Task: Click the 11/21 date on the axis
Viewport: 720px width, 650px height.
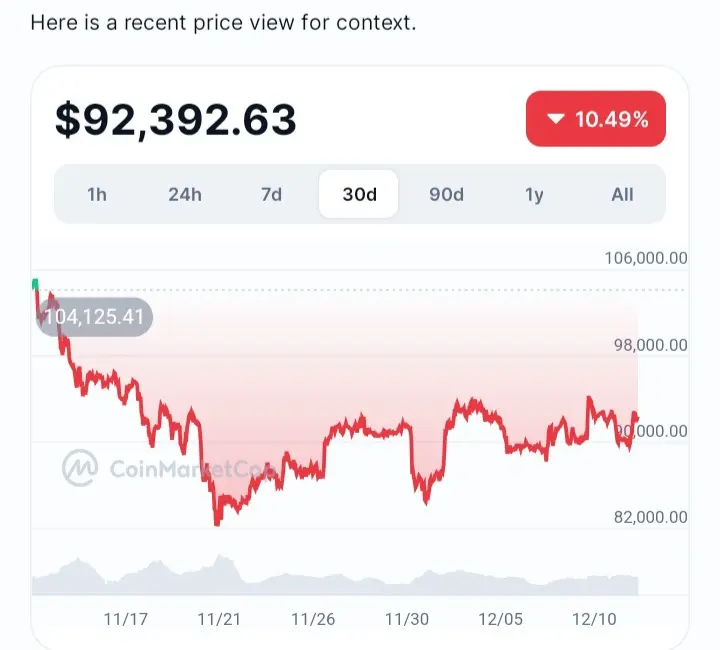Action: point(219,619)
